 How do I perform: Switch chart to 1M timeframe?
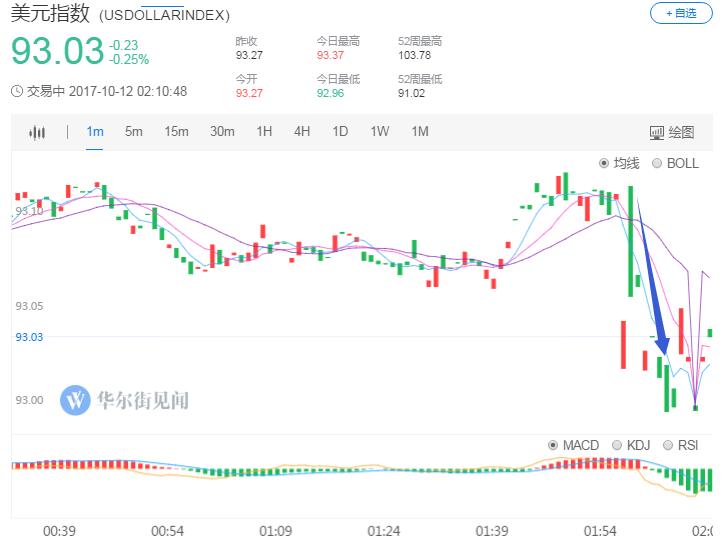pyautogui.click(x=420, y=132)
